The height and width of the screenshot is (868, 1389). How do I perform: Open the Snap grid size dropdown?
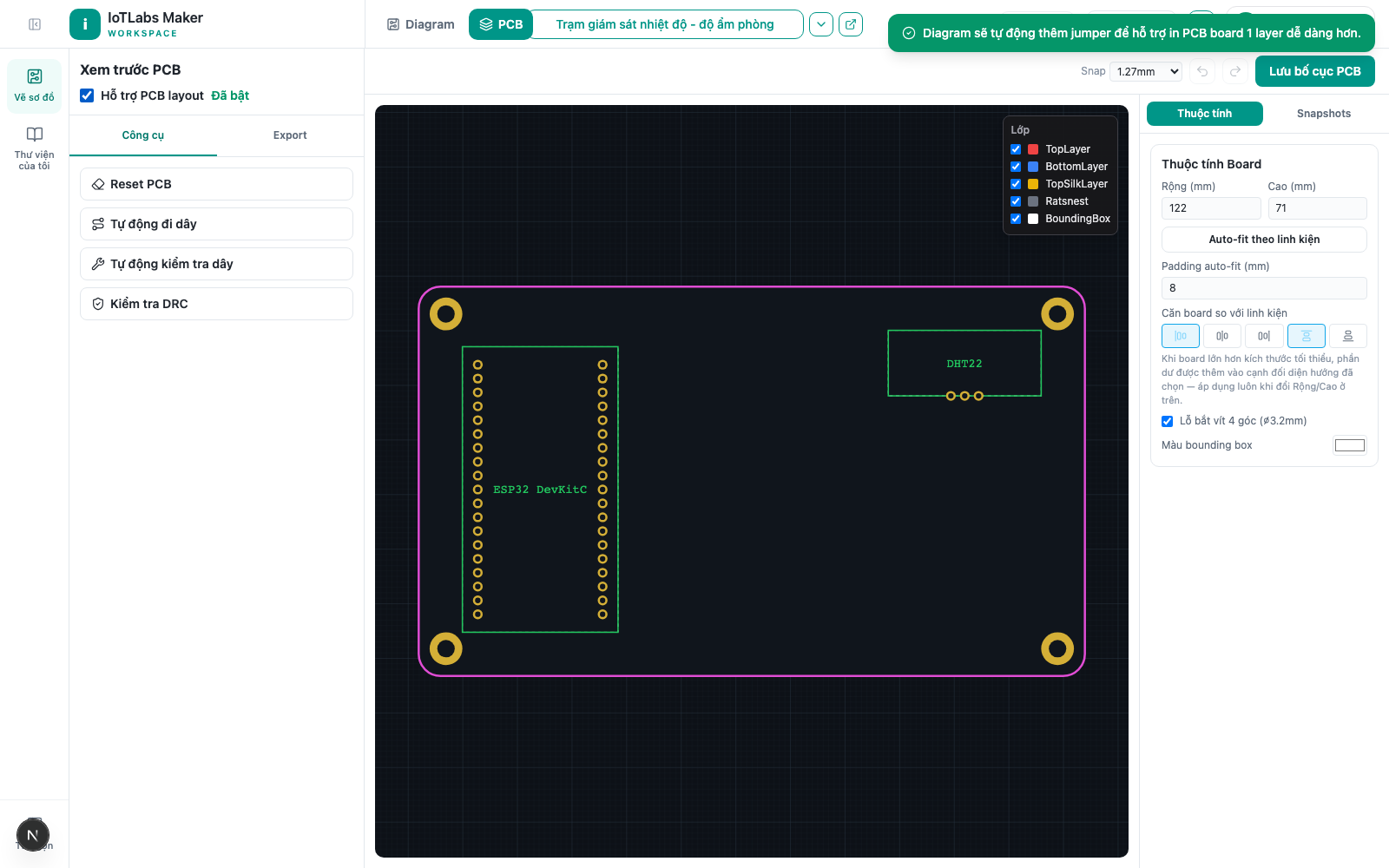coord(1146,71)
